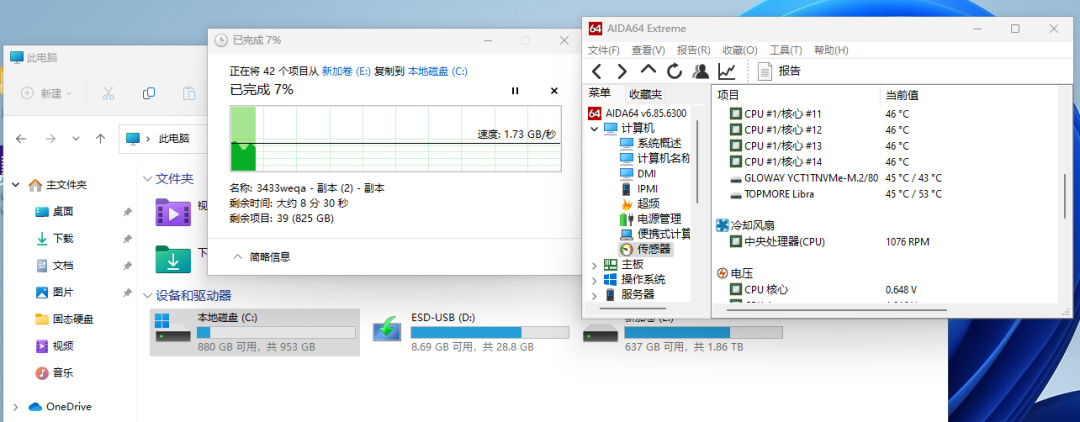Click the 新加卷 (E:) source link
This screenshot has width=1080, height=422.
(346, 71)
